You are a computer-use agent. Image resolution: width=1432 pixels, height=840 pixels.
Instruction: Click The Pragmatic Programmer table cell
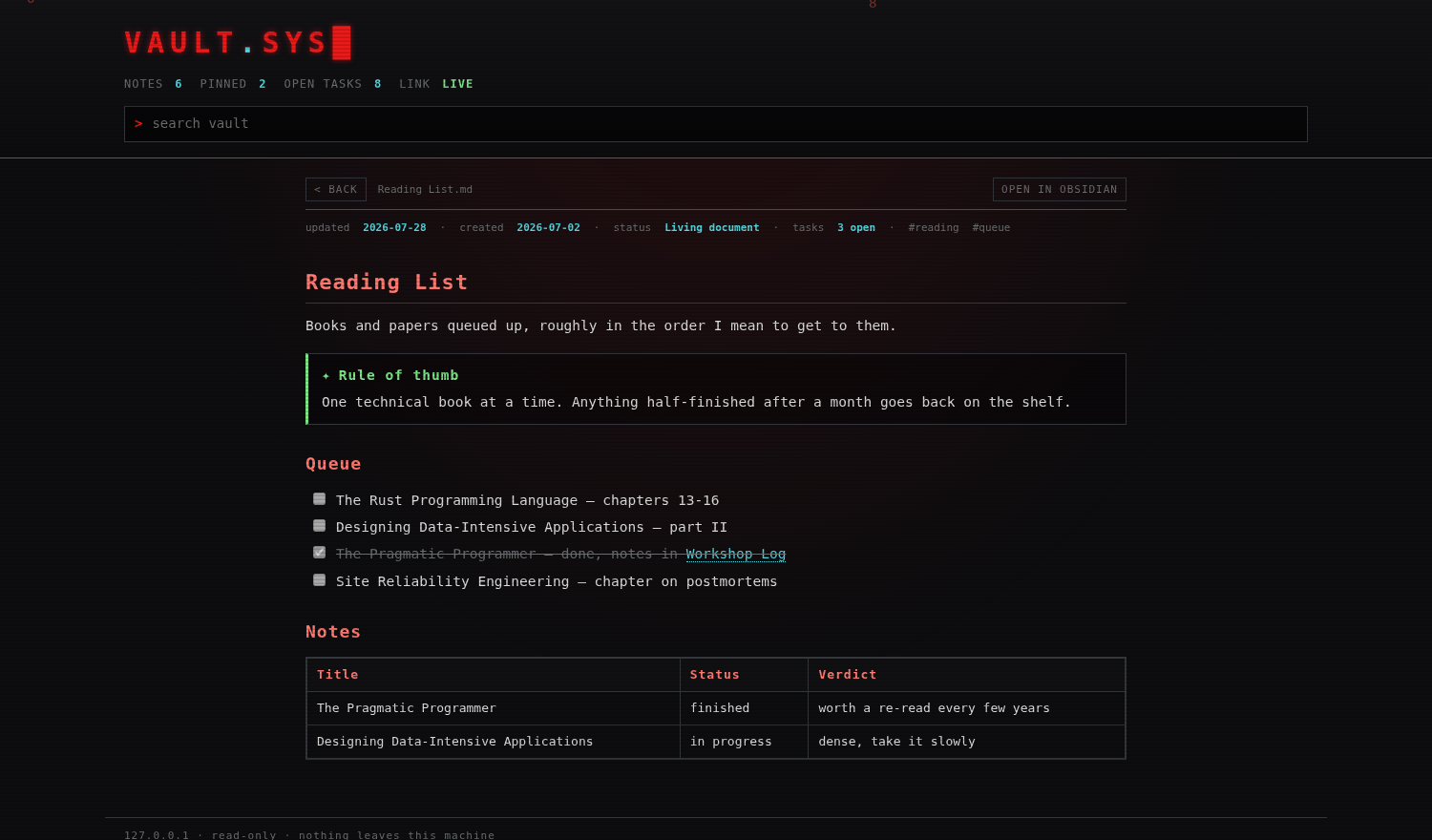tap(494, 708)
